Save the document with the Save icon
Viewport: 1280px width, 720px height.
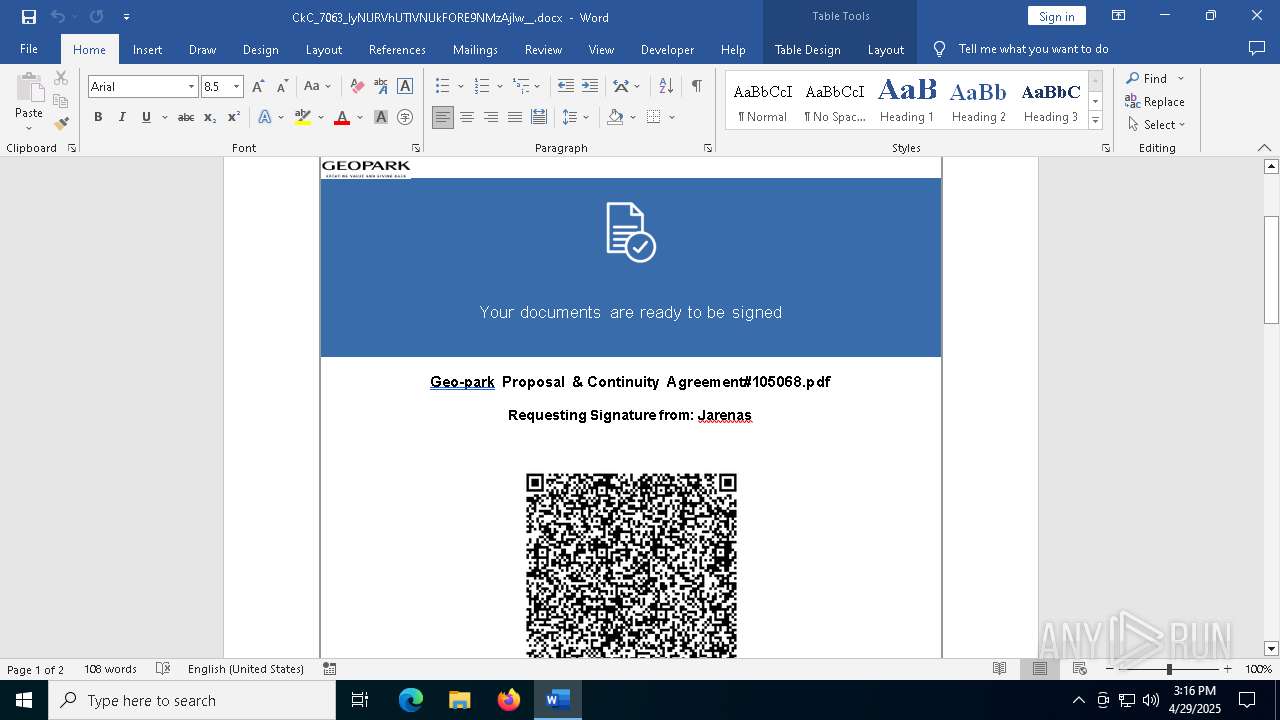[29, 17]
